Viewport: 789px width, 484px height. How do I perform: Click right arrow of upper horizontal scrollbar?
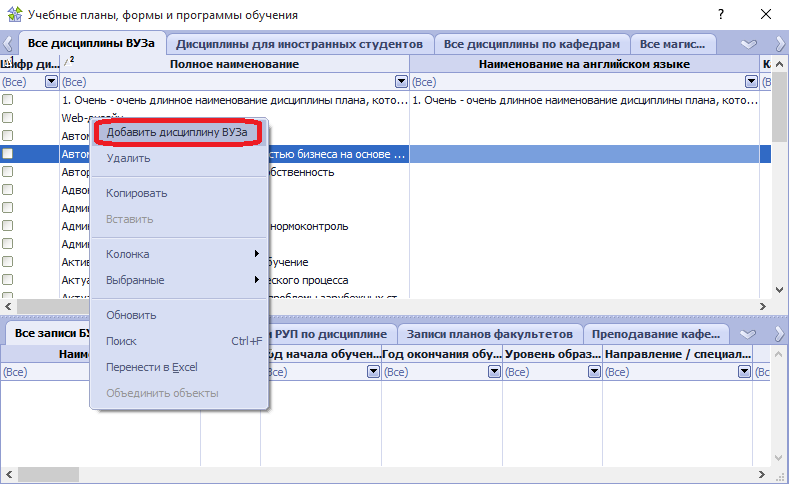(763, 306)
